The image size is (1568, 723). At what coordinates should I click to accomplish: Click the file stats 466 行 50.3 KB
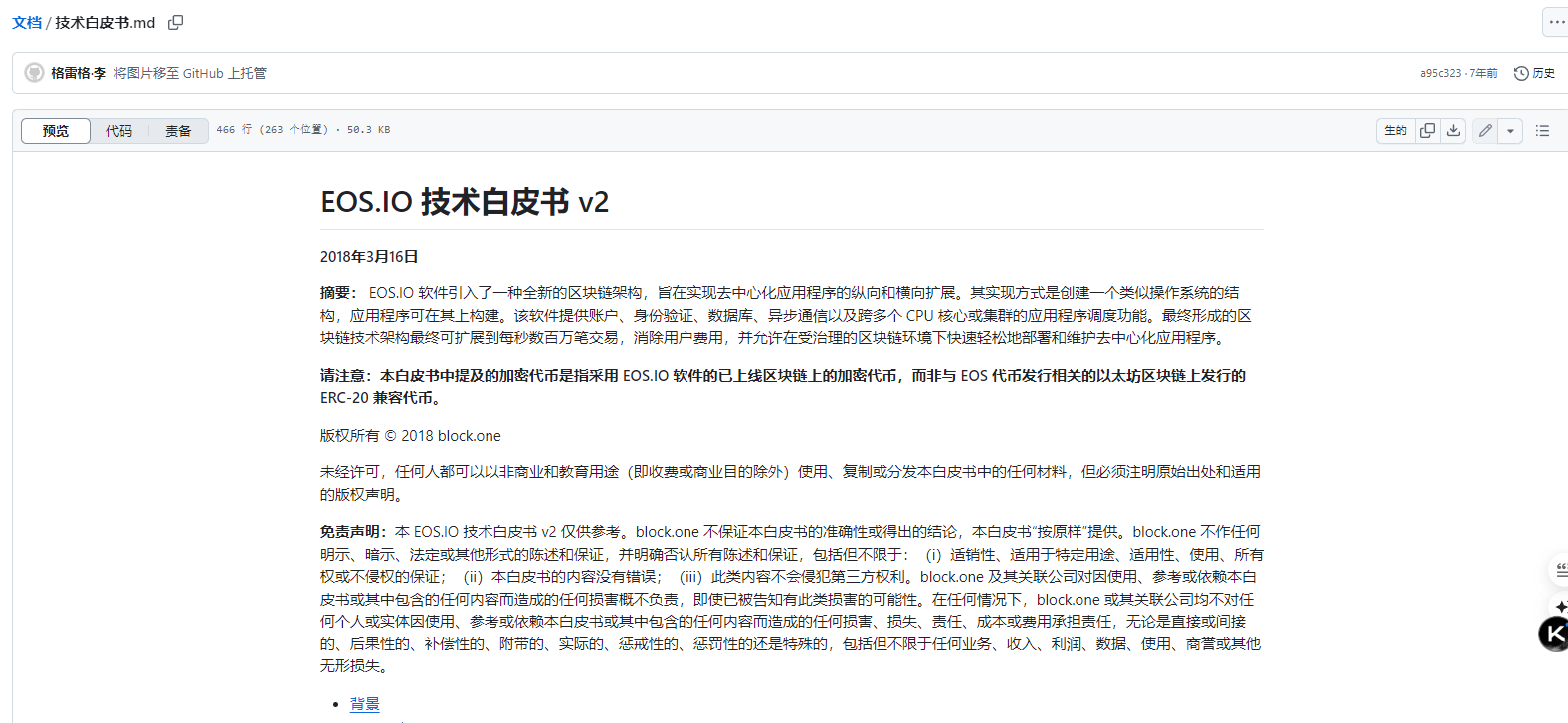coord(303,130)
